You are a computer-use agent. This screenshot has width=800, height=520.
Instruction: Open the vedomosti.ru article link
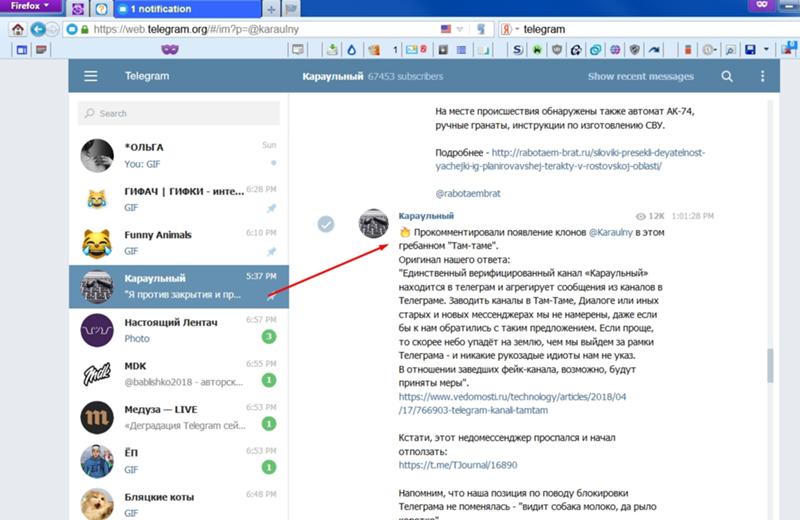coord(512,403)
